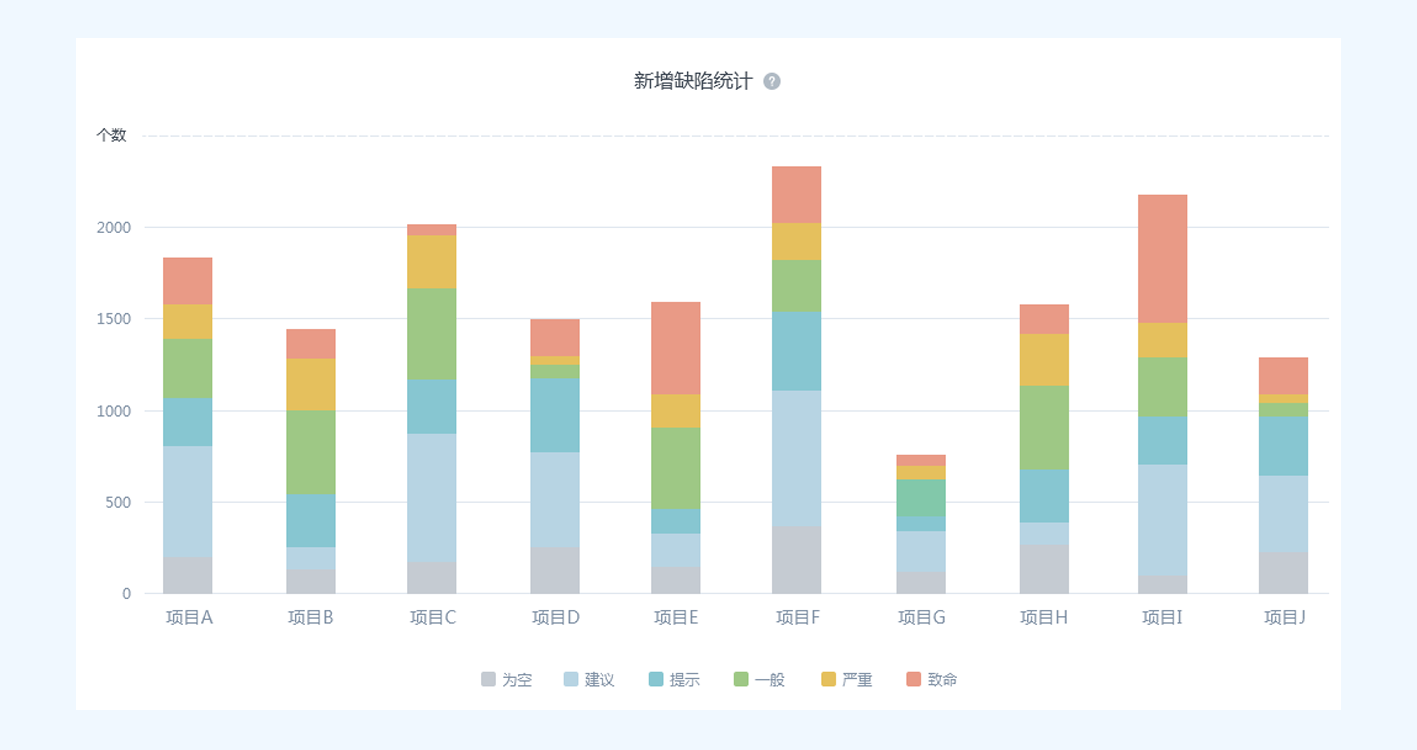Click the 项目B axis label
This screenshot has height=750, width=1417.
click(x=311, y=618)
